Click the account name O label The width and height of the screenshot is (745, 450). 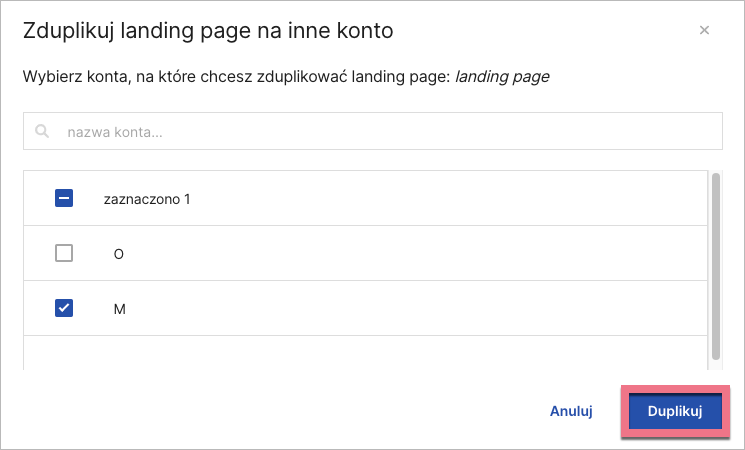(x=119, y=254)
